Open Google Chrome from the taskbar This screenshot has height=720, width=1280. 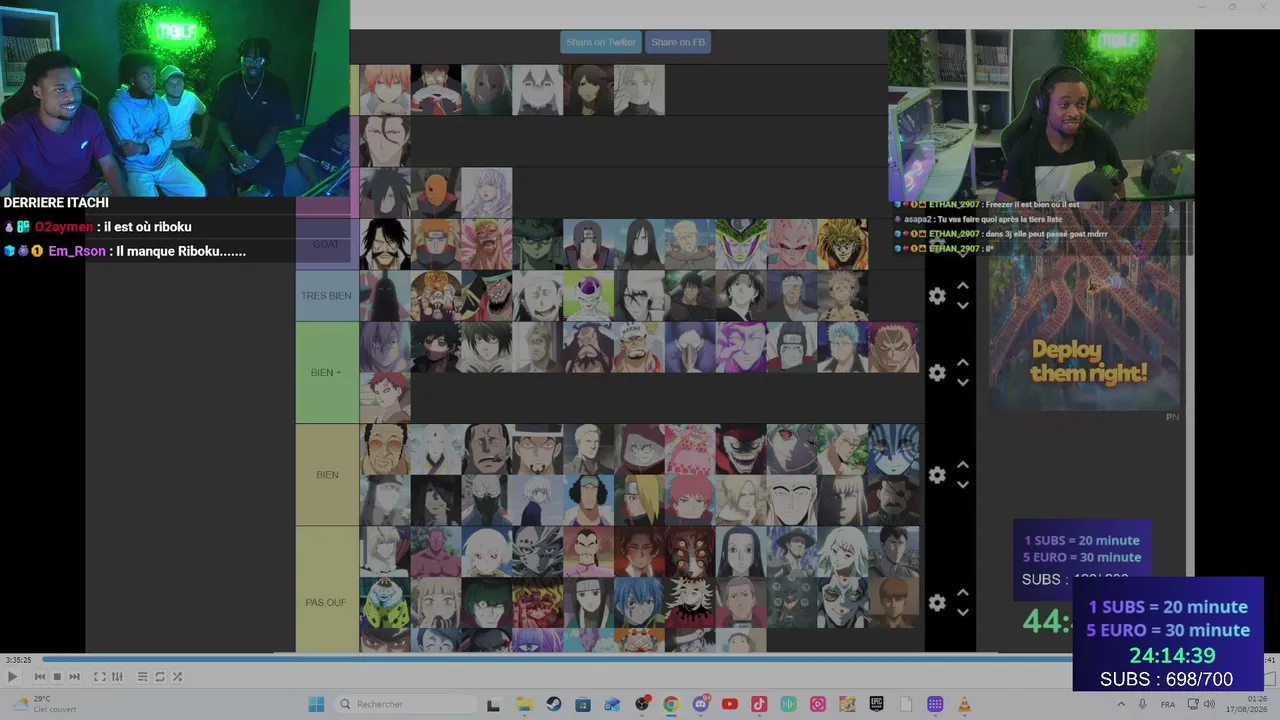click(x=670, y=704)
